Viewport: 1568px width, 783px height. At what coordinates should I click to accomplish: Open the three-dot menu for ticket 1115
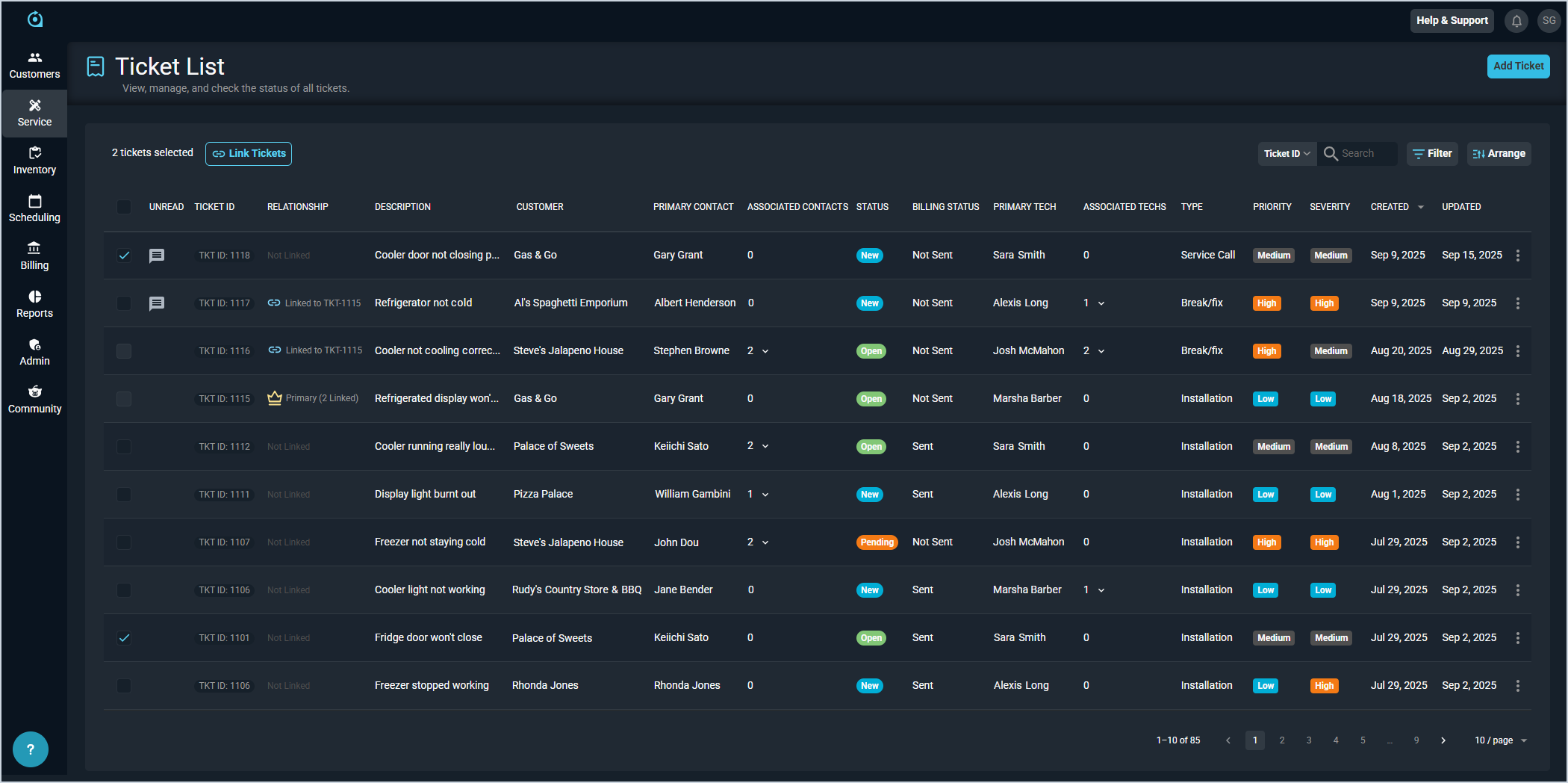(1518, 399)
